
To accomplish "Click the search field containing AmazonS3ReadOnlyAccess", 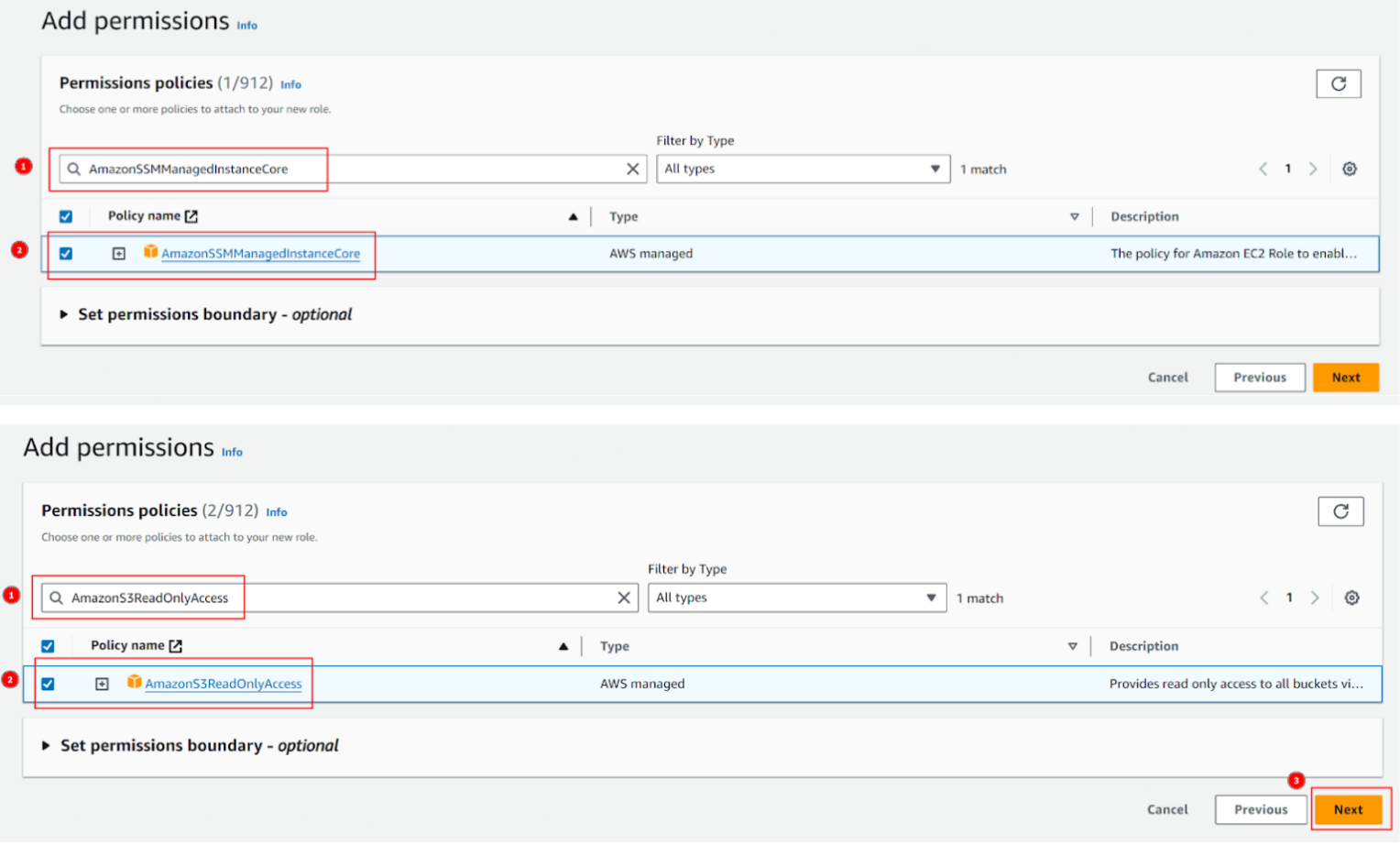I will (340, 598).
